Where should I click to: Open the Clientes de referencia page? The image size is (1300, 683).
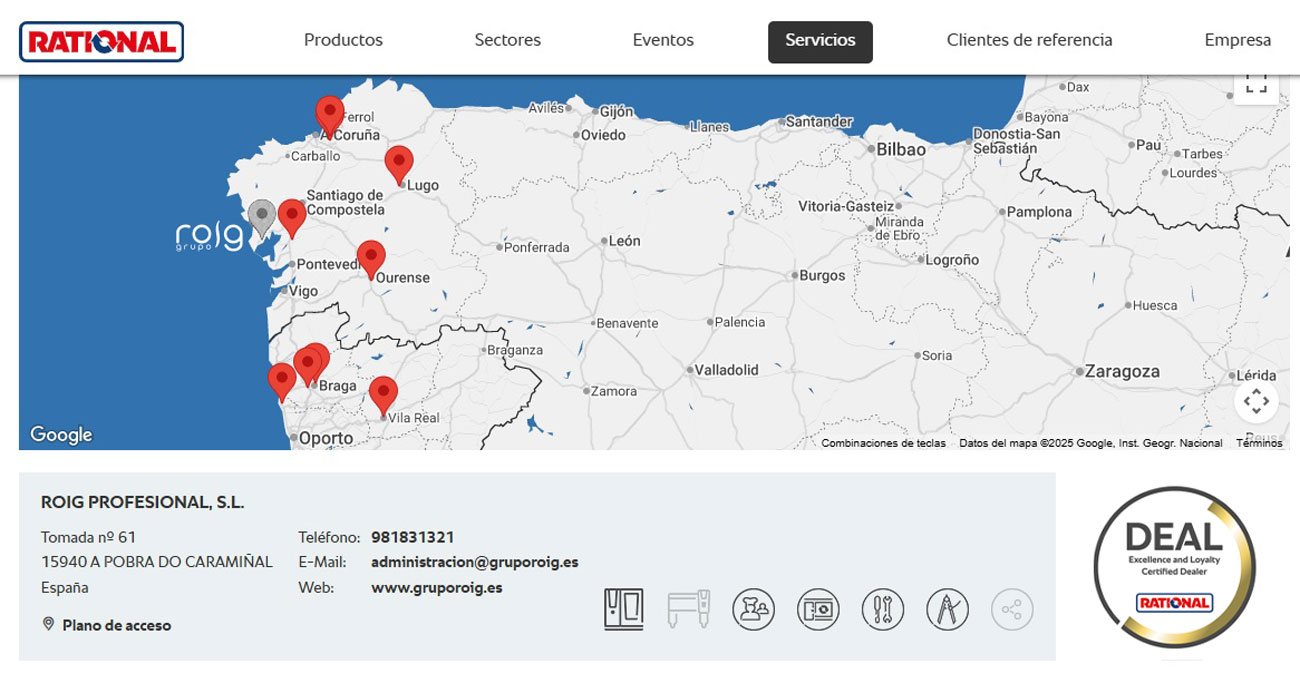click(1029, 40)
